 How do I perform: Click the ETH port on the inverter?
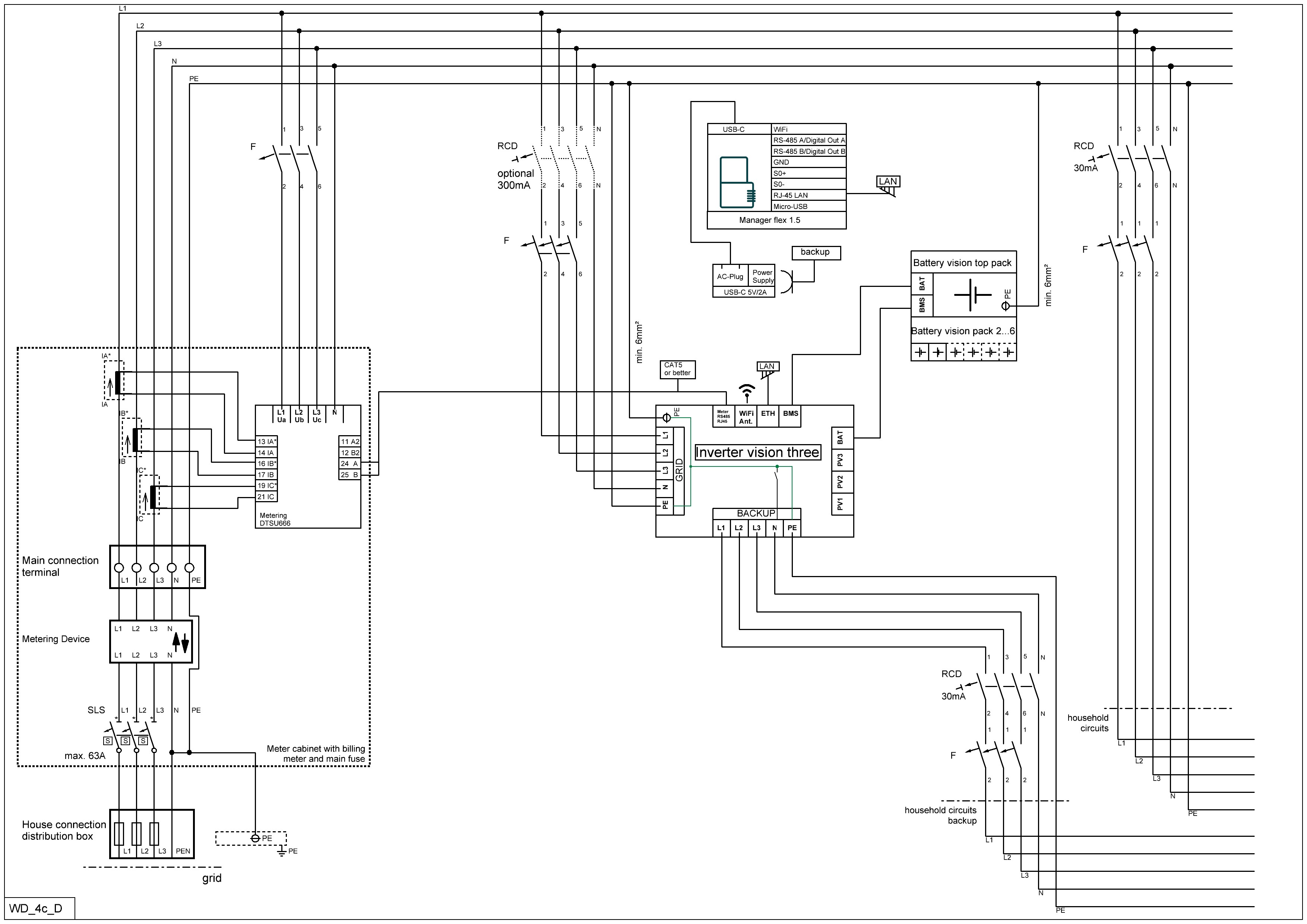coord(768,414)
